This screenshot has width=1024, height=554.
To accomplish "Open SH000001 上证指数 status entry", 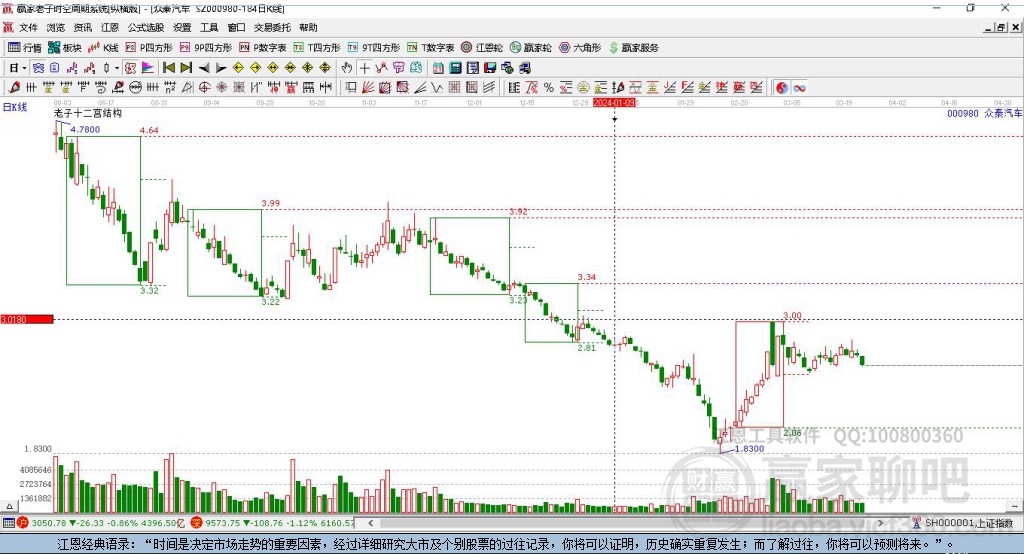I will pyautogui.click(x=969, y=523).
